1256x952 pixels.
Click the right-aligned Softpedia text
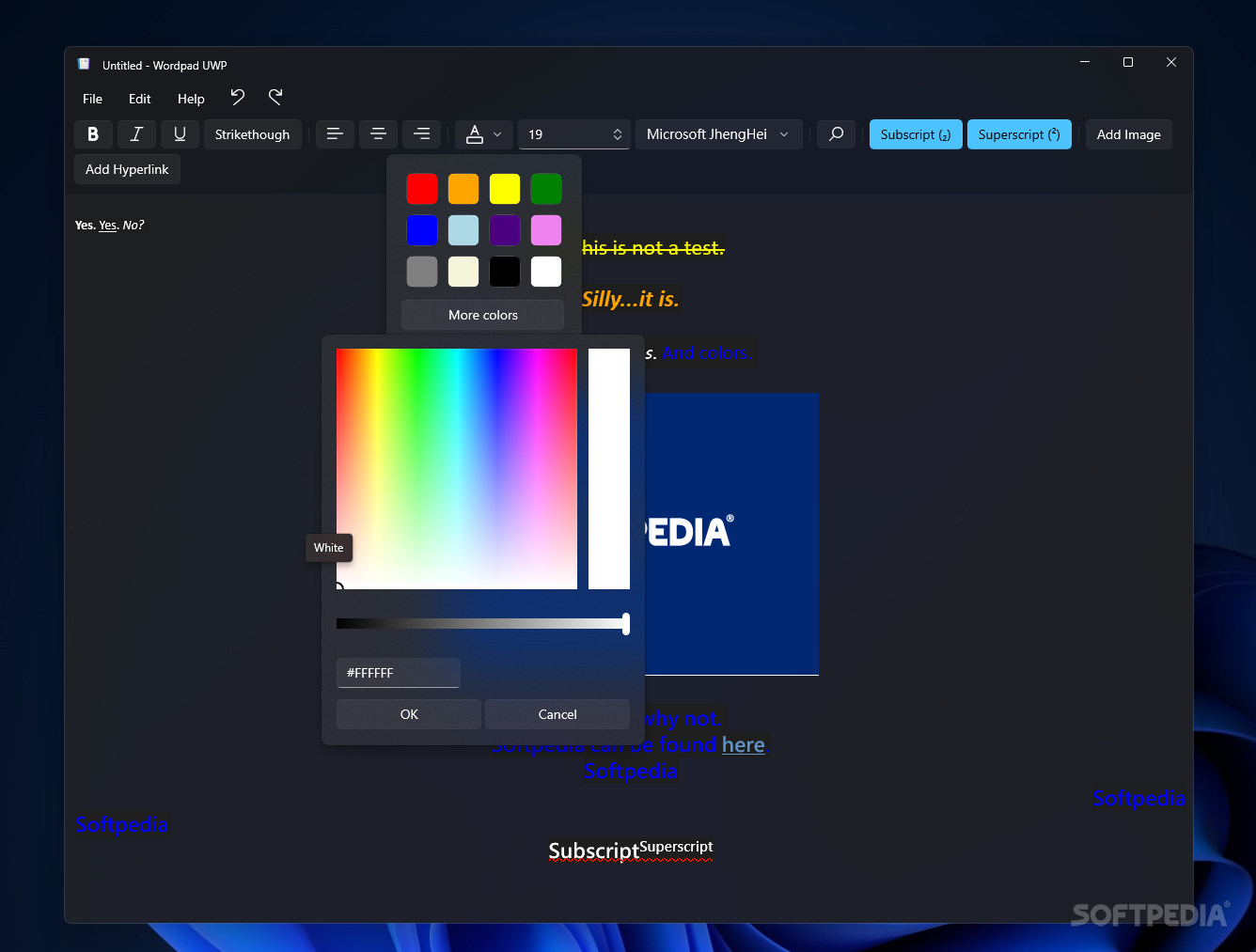tap(1139, 798)
